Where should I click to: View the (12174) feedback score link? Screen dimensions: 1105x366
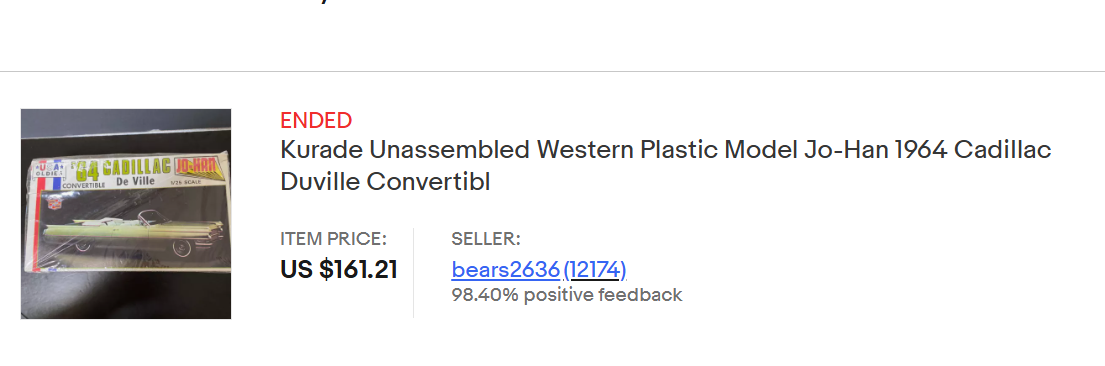point(595,269)
